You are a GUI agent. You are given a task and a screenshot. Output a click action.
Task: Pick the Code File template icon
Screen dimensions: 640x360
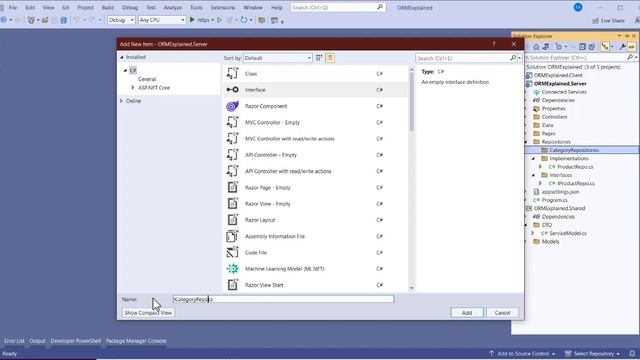click(x=232, y=253)
